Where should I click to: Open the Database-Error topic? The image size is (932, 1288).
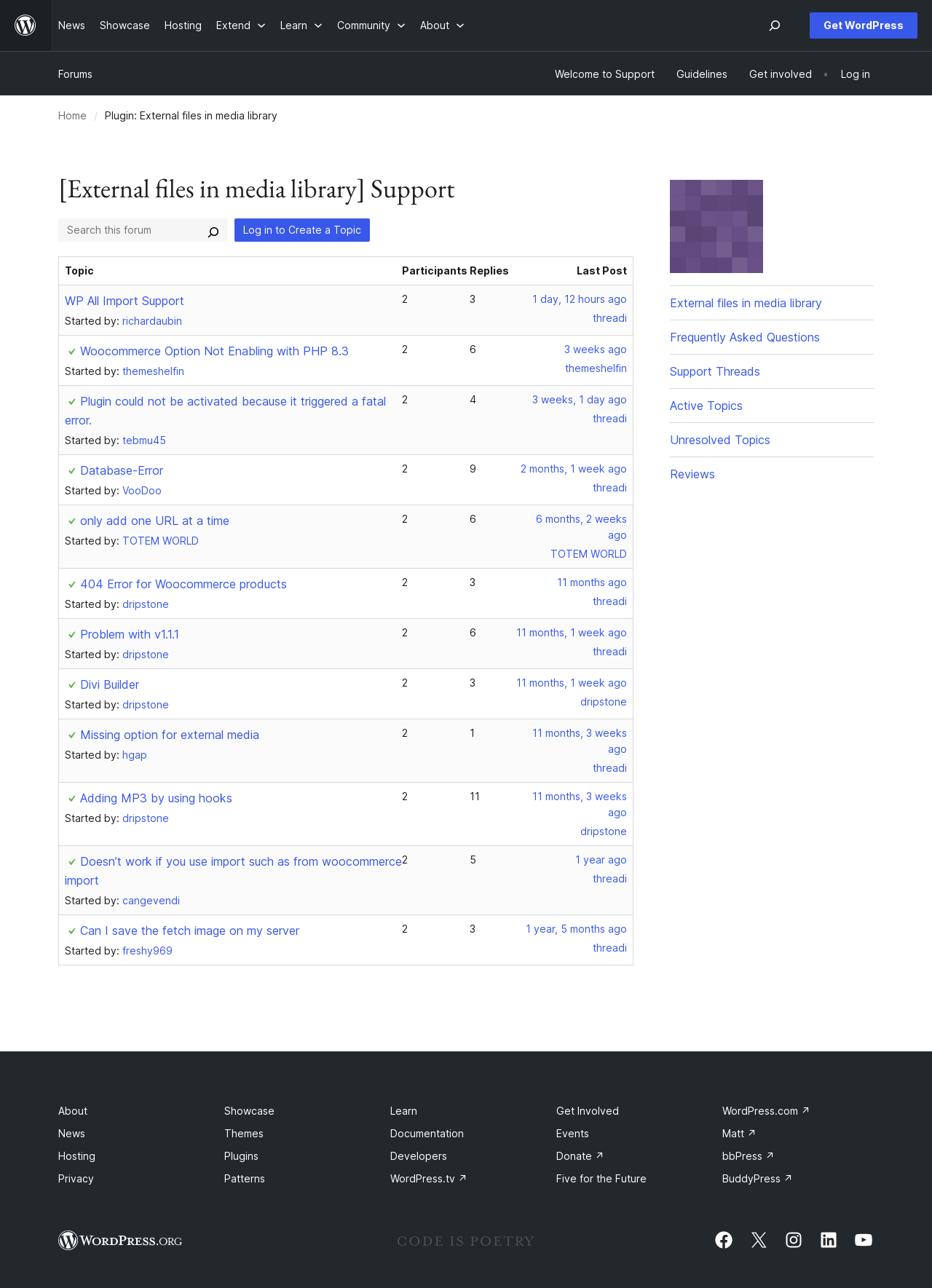(x=122, y=470)
